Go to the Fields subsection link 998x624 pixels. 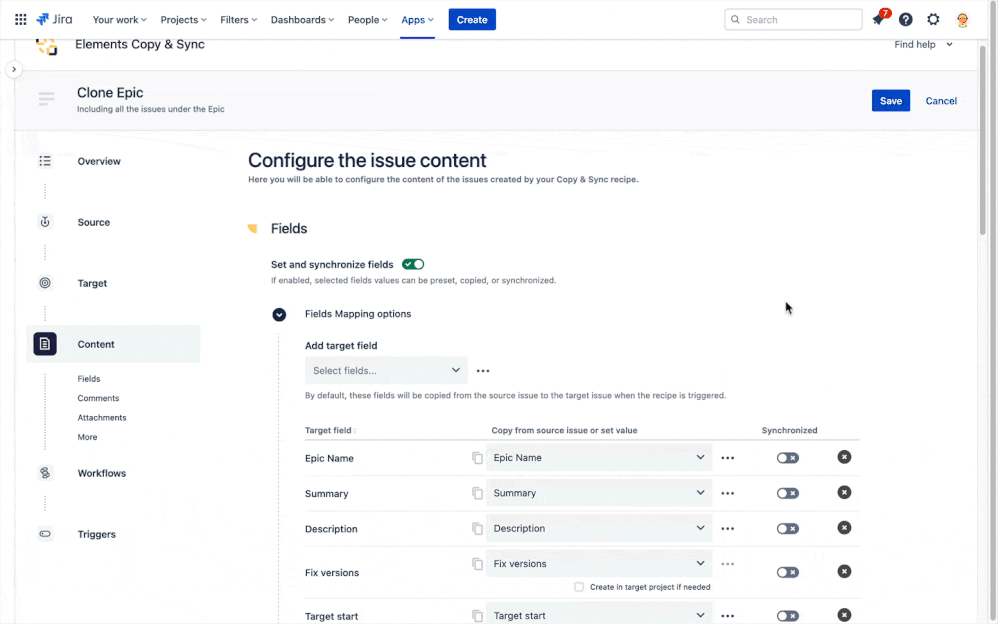tap(88, 378)
